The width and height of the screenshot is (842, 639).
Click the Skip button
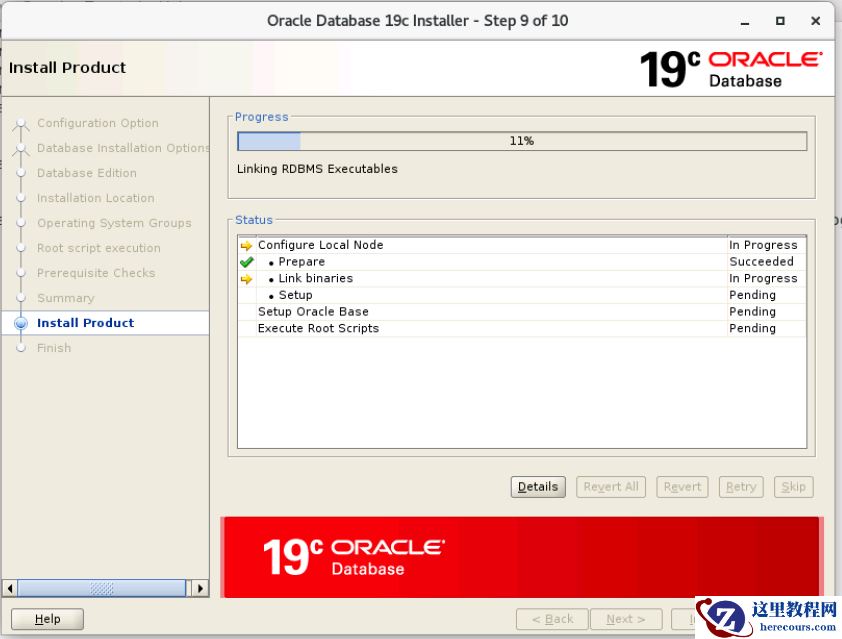(x=793, y=487)
